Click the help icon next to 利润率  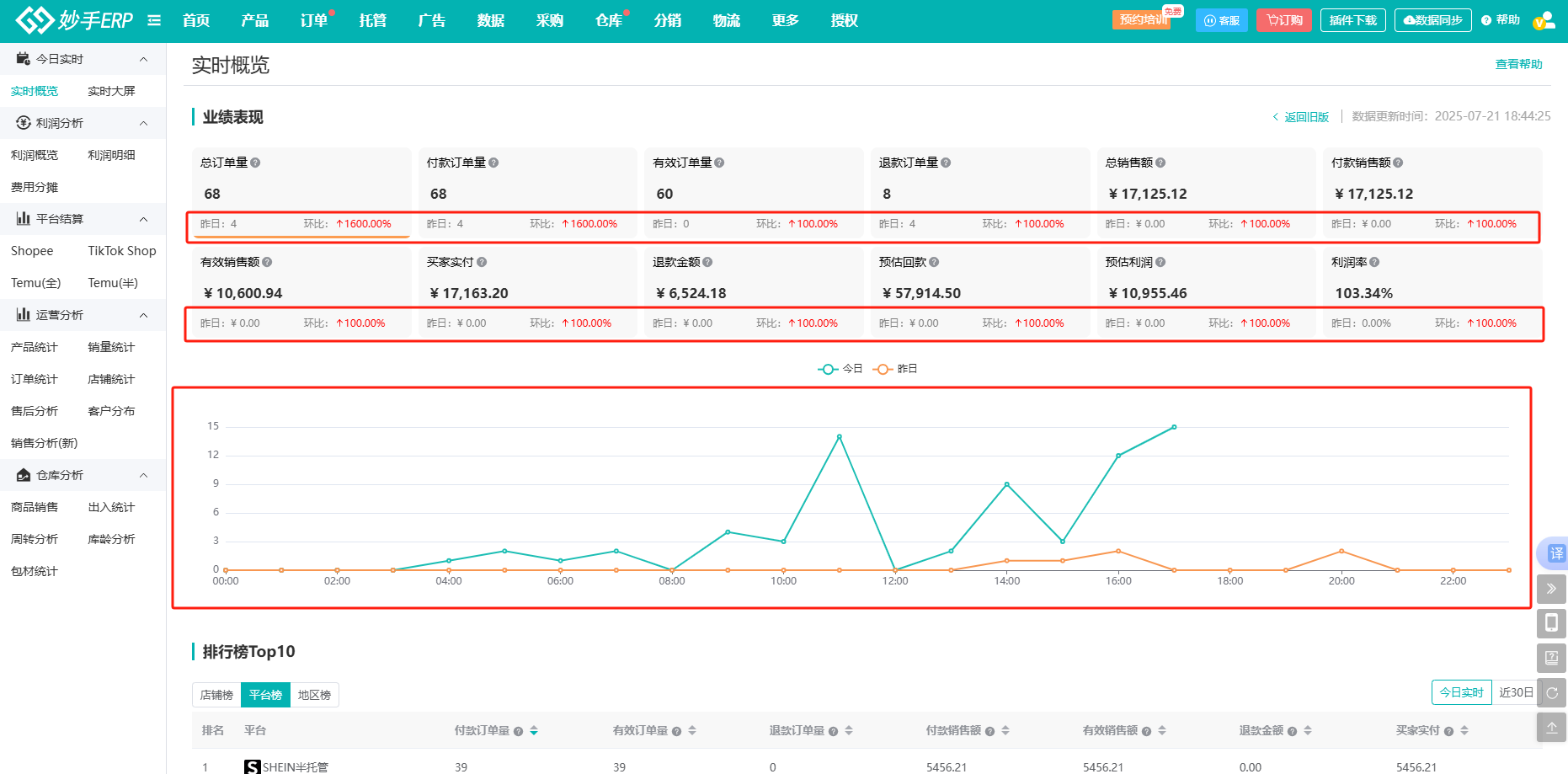point(1374,262)
